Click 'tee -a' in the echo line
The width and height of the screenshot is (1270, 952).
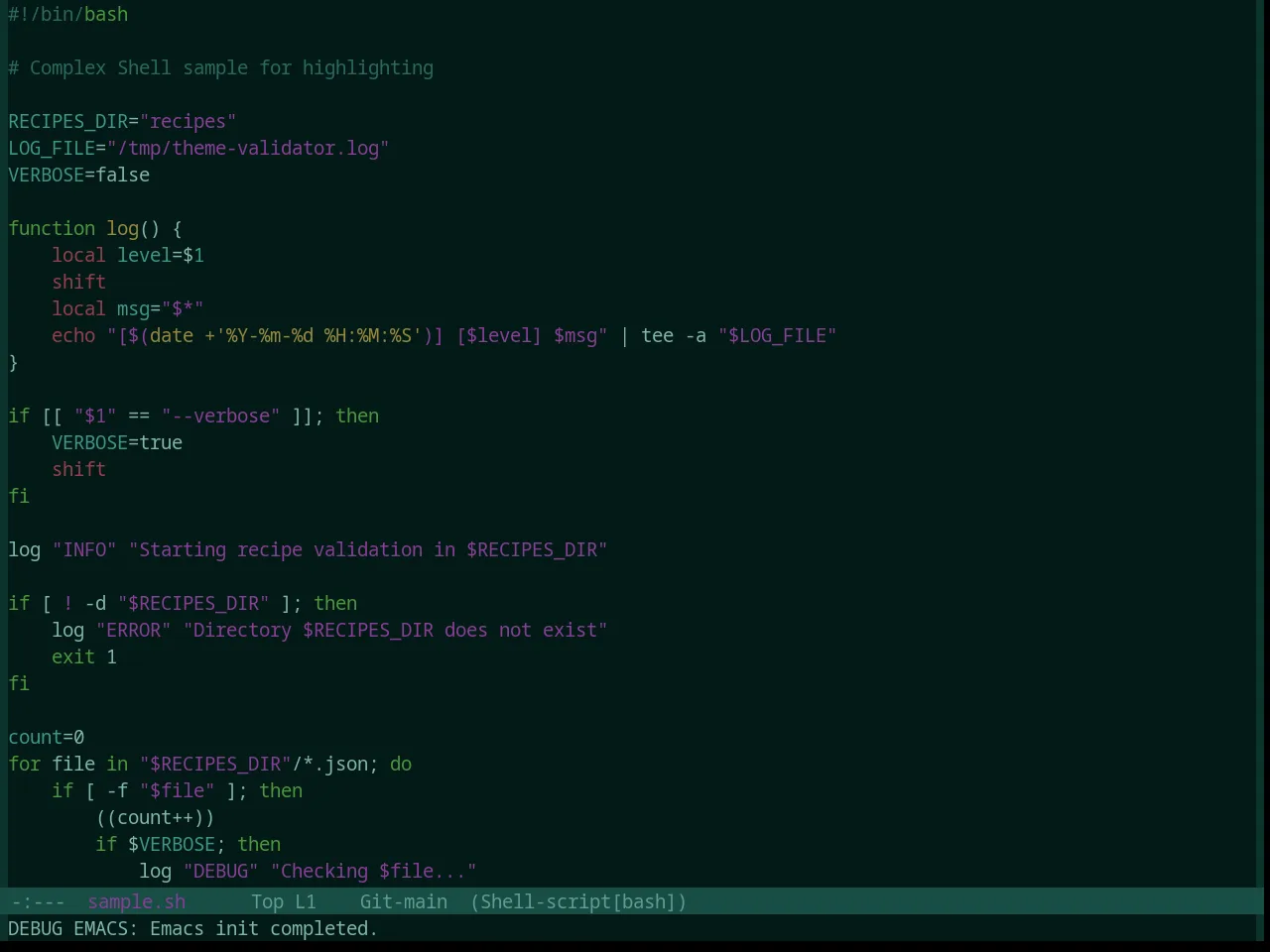[674, 335]
